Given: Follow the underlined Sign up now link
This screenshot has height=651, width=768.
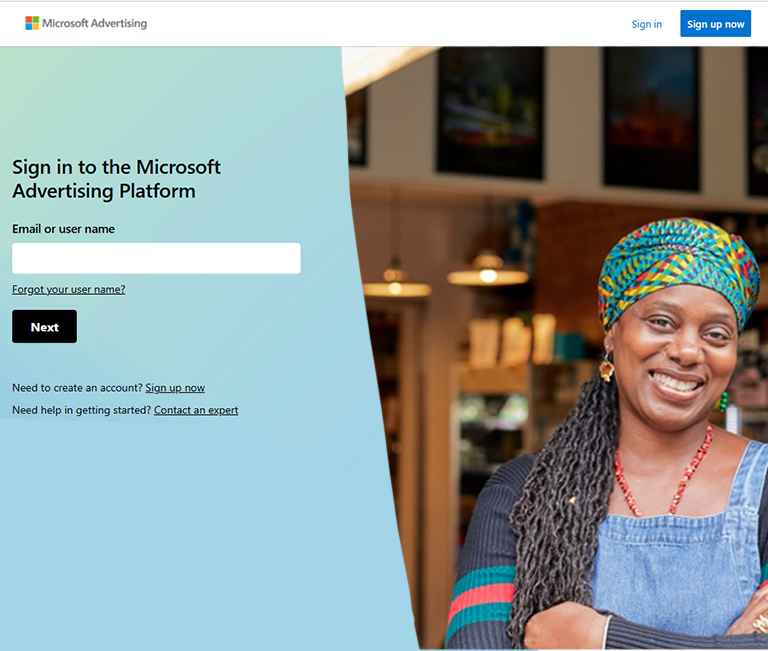Looking at the screenshot, I should click(175, 388).
